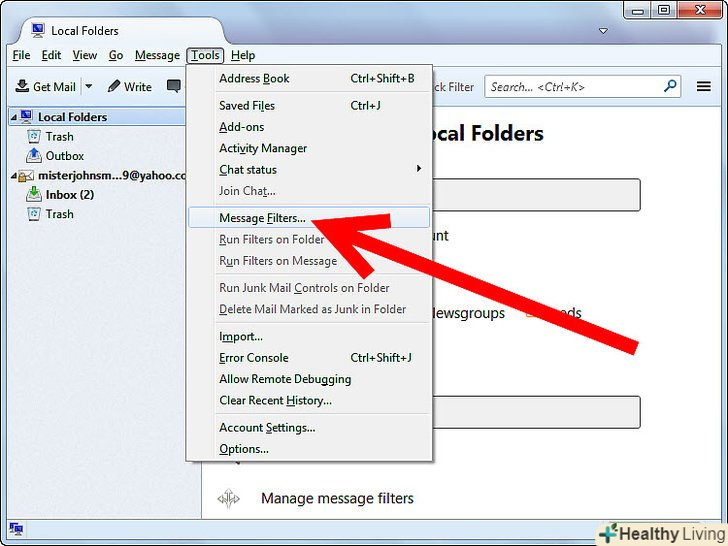The image size is (728, 546).
Task: Open the Help menu
Action: point(243,55)
